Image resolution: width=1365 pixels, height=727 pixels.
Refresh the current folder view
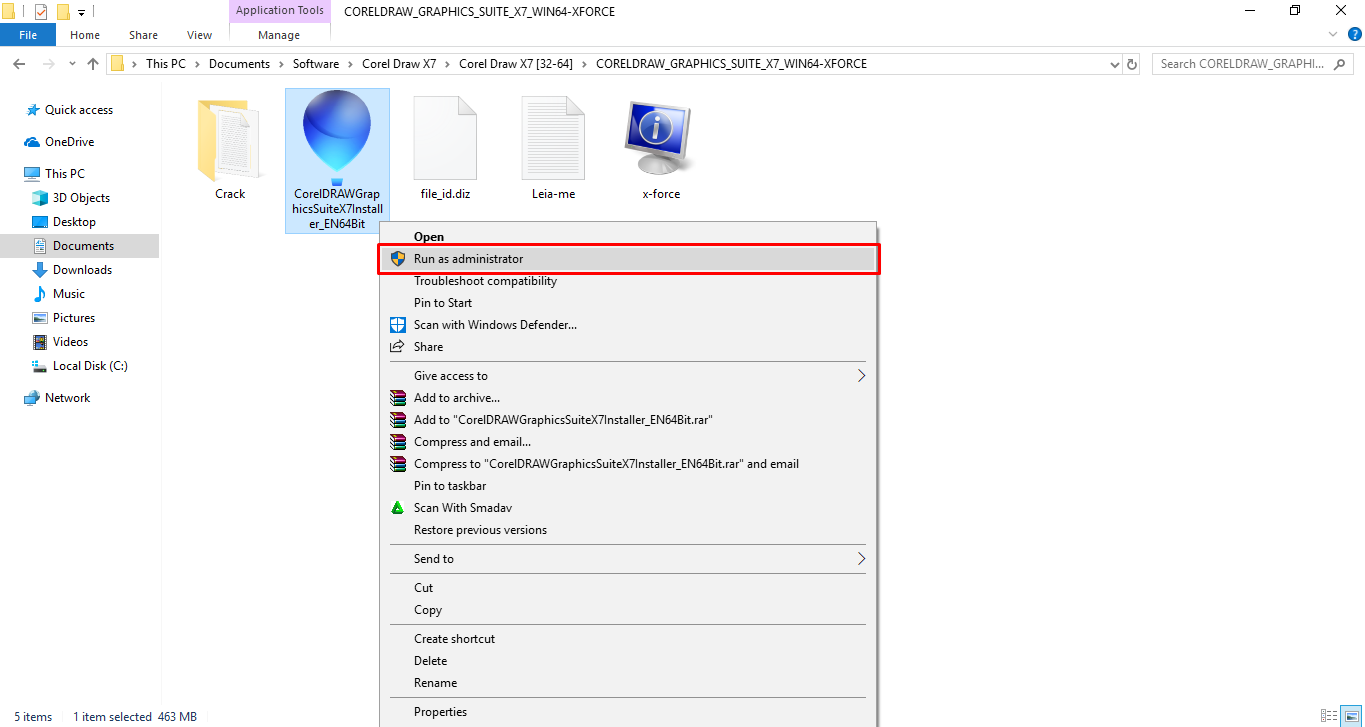click(x=1132, y=64)
